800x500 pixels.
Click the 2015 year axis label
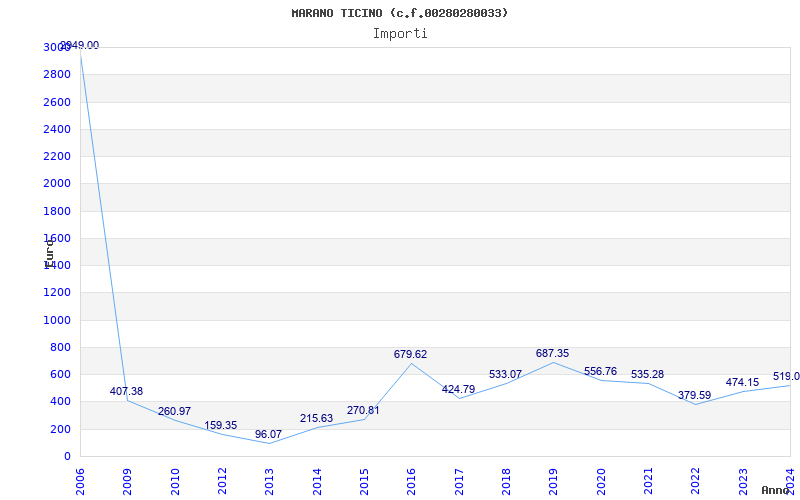point(364,482)
